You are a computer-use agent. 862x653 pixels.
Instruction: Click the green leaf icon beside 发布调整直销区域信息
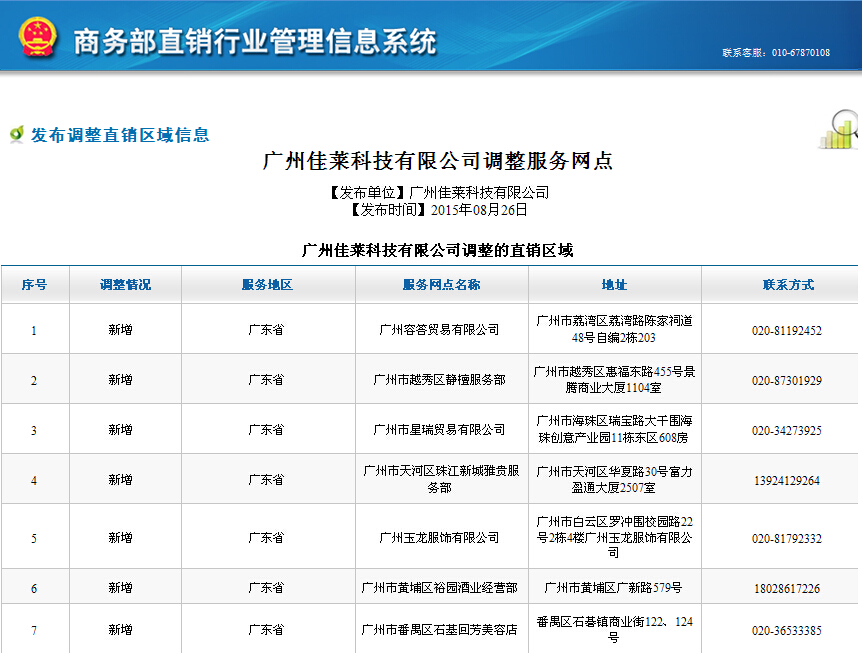(16, 134)
